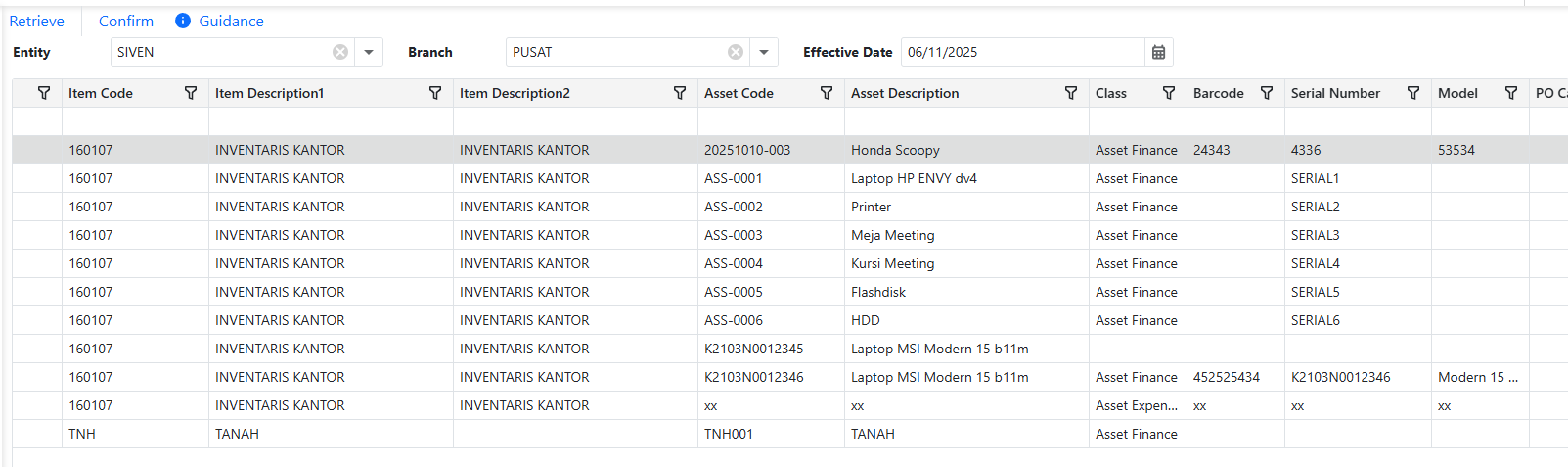This screenshot has width=1568, height=467.
Task: Clear the Entity field value SIVEN
Action: (x=340, y=52)
